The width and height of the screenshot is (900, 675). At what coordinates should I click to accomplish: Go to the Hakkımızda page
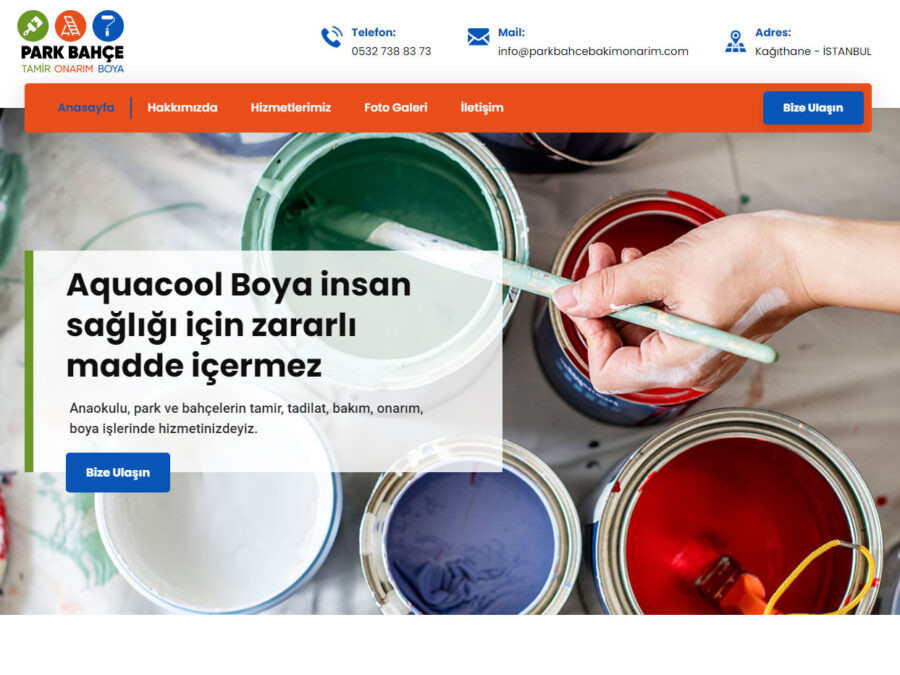(x=183, y=107)
